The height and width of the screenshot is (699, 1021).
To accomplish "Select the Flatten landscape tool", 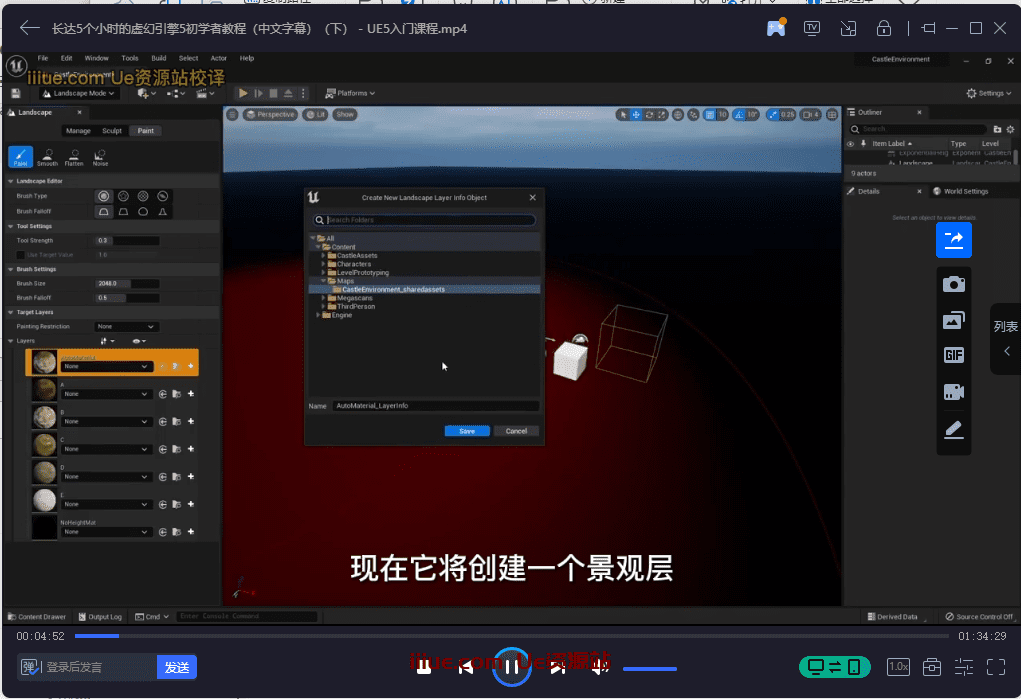I will pyautogui.click(x=74, y=156).
